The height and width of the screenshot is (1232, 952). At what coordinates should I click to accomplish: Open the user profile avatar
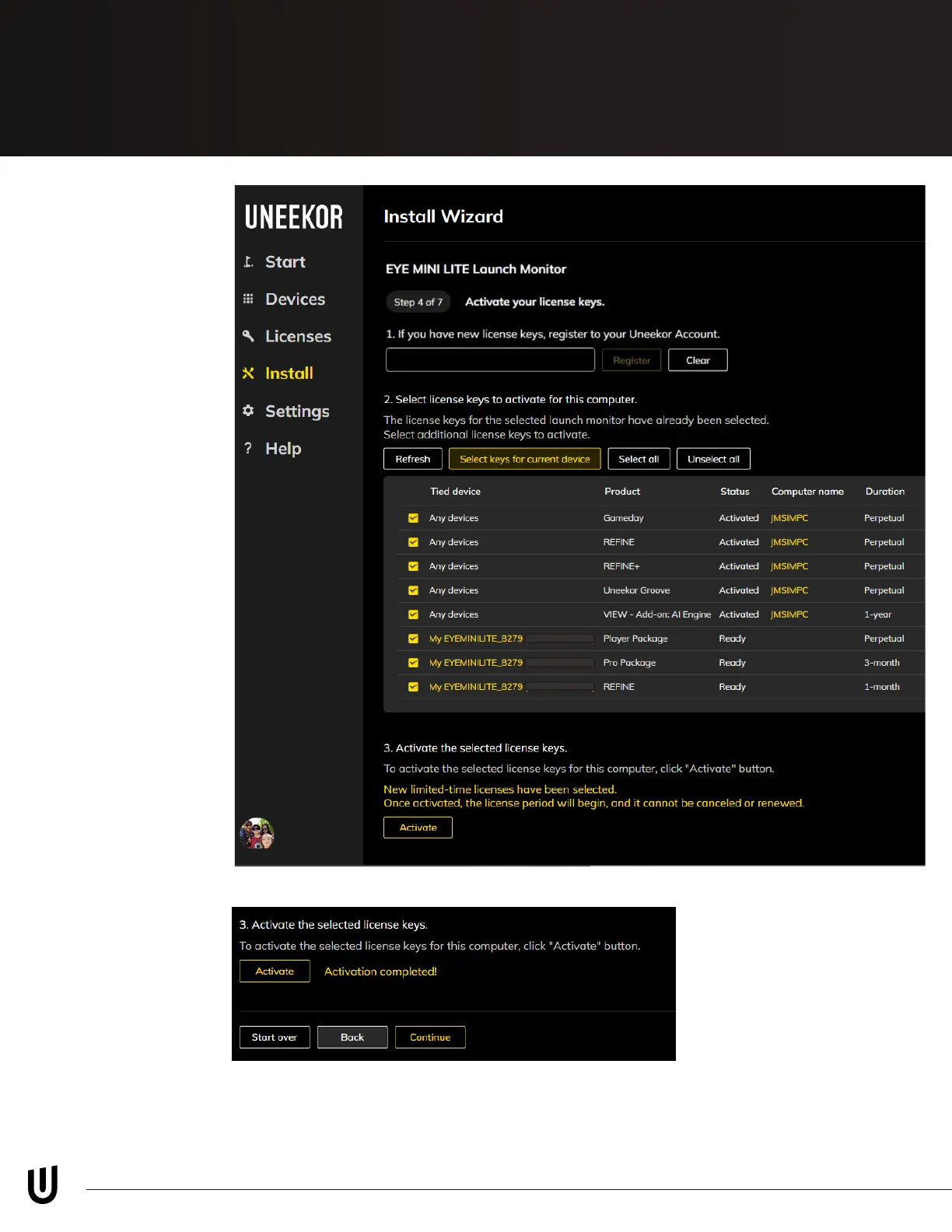(x=257, y=834)
